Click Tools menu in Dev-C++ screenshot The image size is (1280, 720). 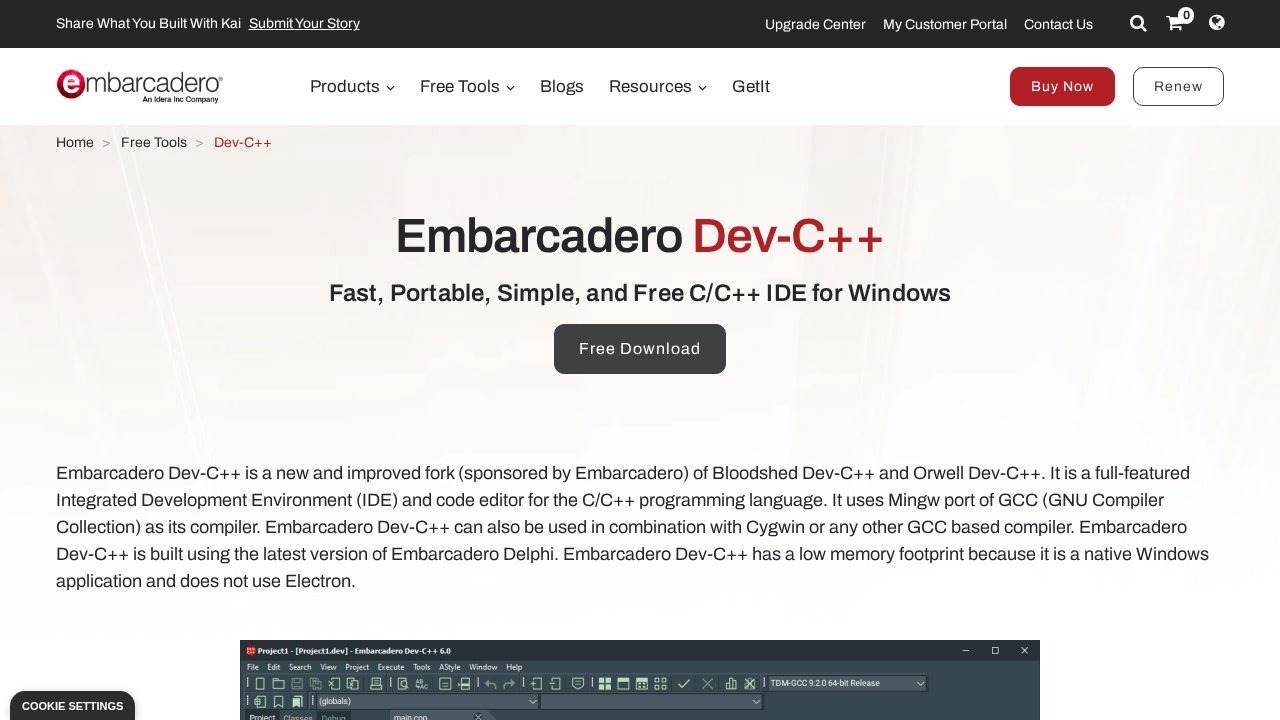coord(421,667)
